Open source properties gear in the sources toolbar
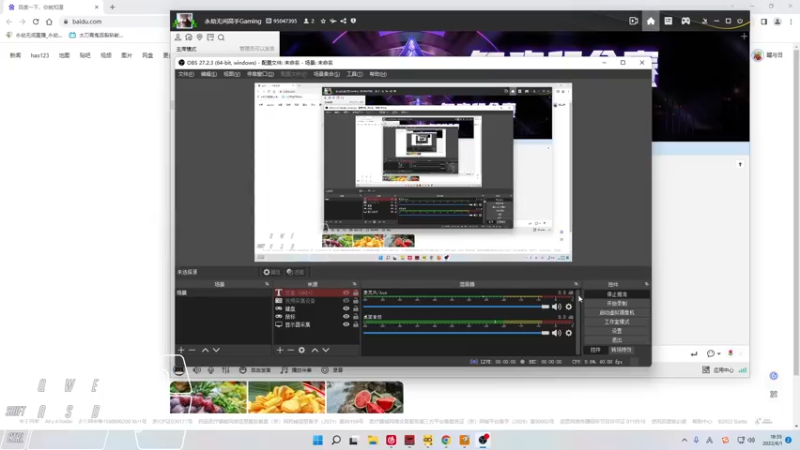This screenshot has width=800, height=450. 302,350
